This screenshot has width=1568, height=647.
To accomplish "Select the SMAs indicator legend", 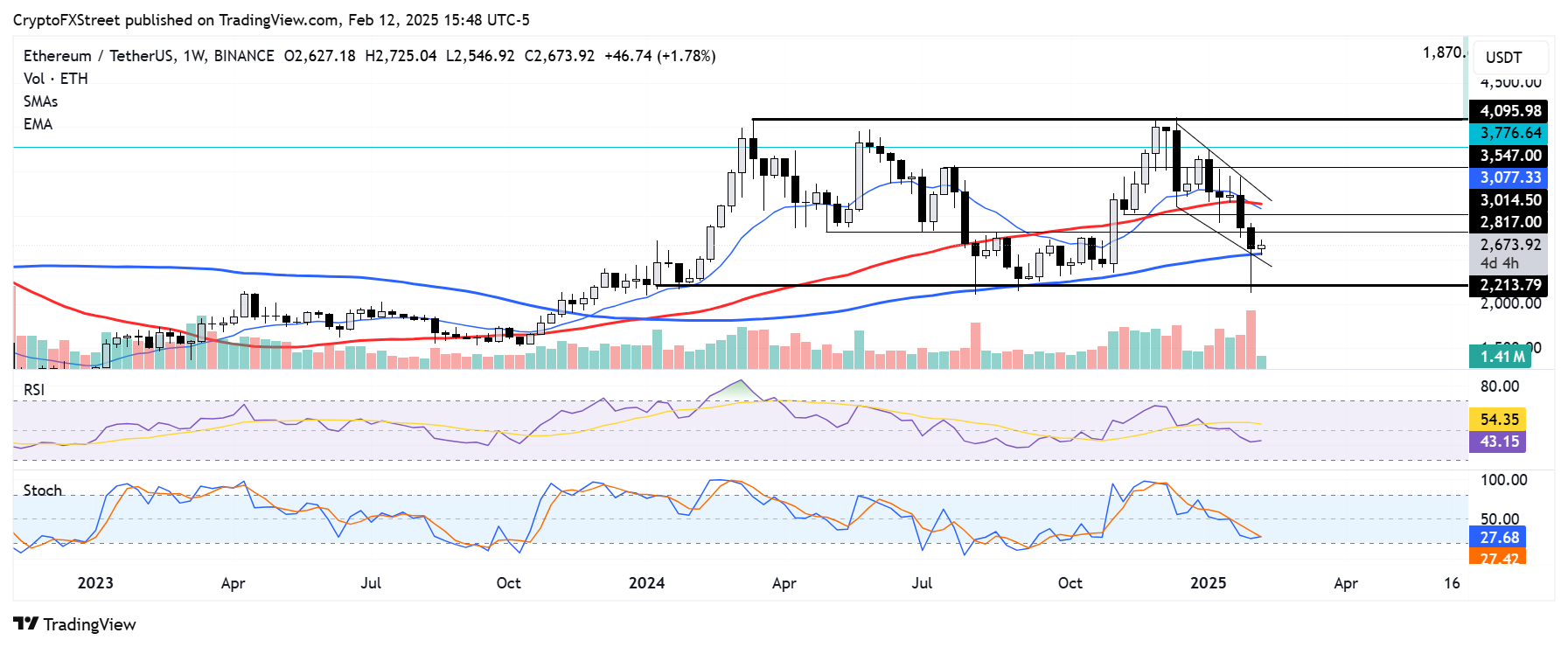I will click(x=40, y=101).
